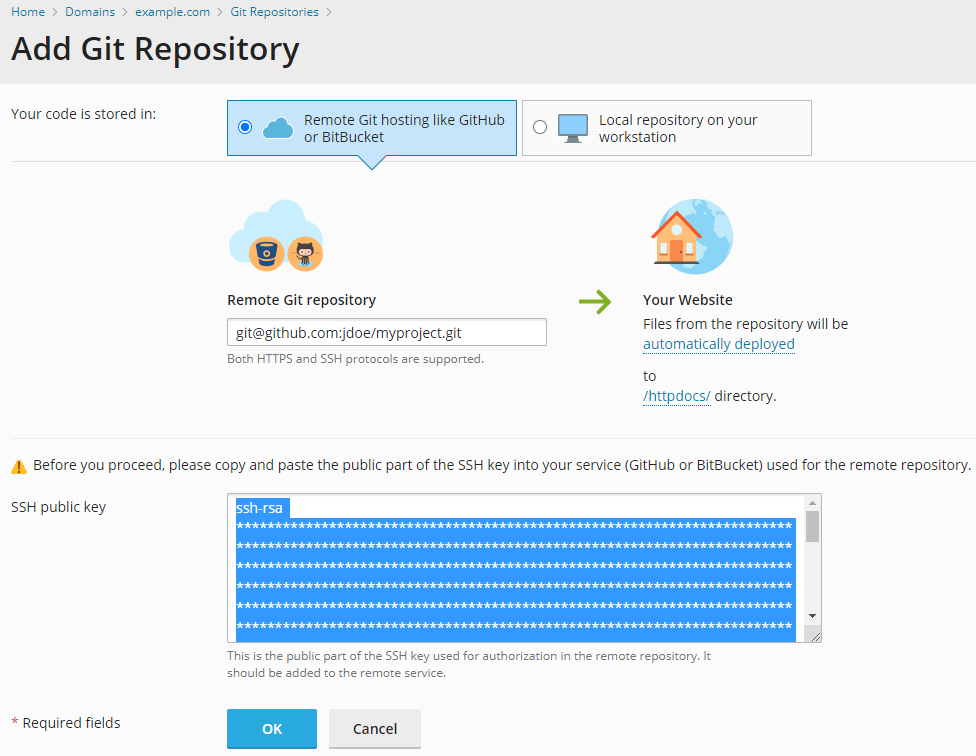This screenshot has height=756, width=976.
Task: Click the cloud icon for remote hosting
Action: [x=278, y=128]
